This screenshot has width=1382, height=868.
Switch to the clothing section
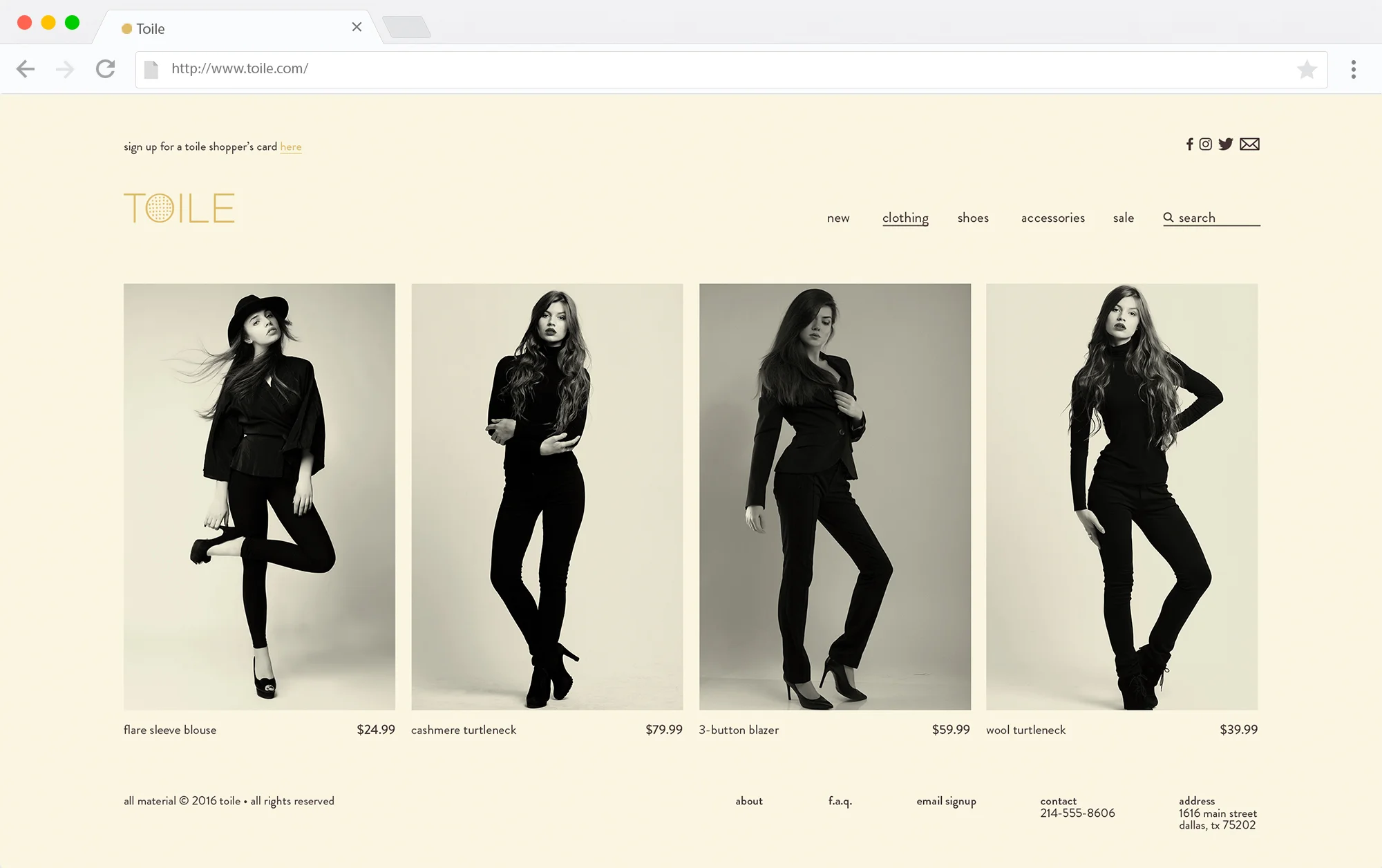click(x=905, y=218)
